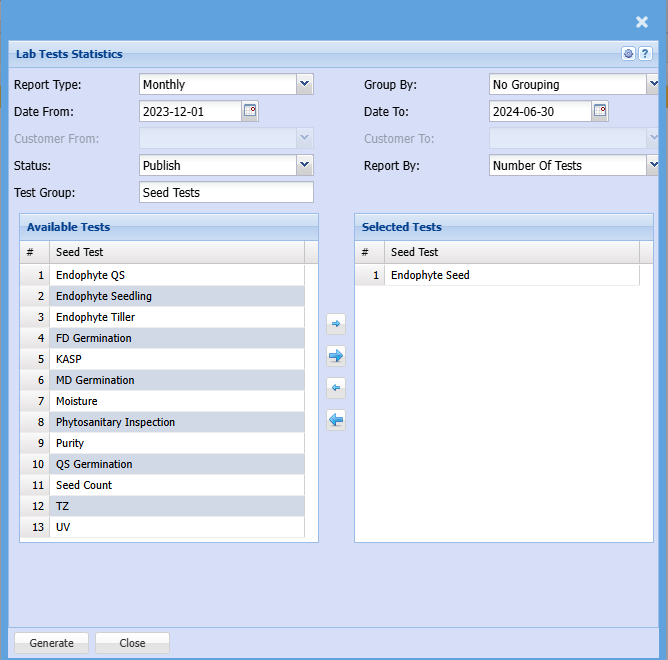Select Endophyte Tiller row
668x660 pixels.
point(162,317)
